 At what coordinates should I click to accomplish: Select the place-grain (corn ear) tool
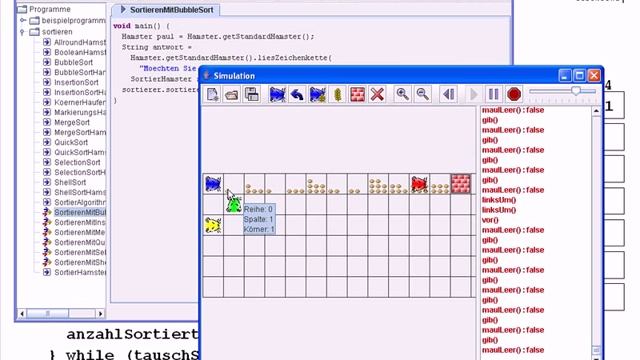[x=337, y=94]
